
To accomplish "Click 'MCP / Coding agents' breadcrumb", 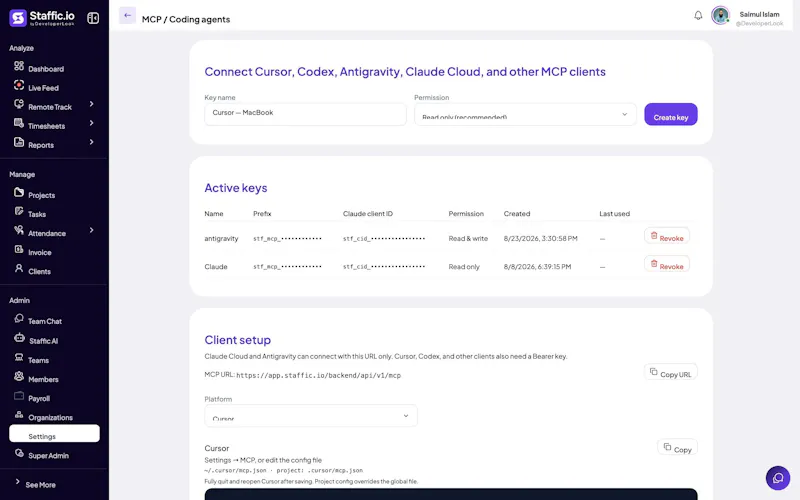I will [x=186, y=19].
